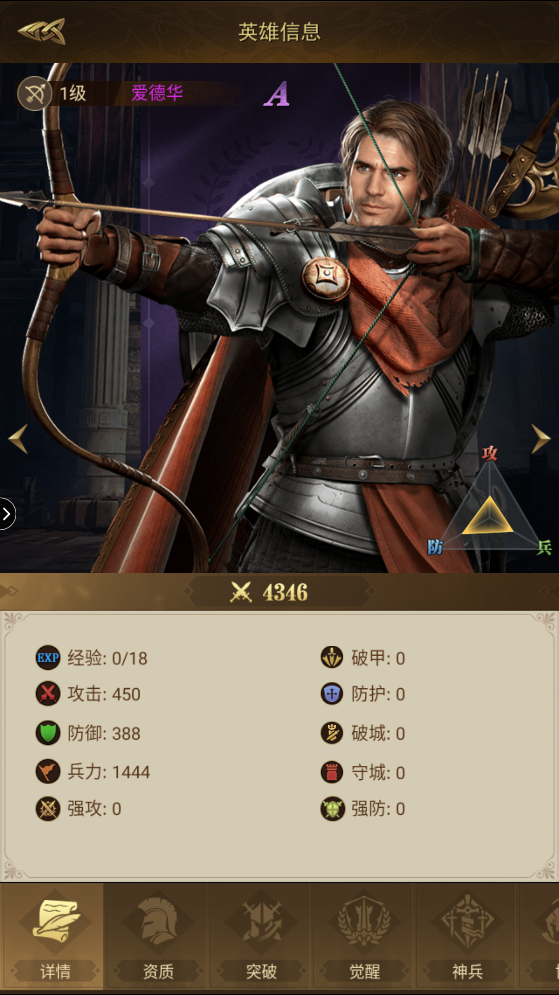Viewport: 559px width, 995px height.
Task: Open the 突破 tab
Action: point(261,935)
